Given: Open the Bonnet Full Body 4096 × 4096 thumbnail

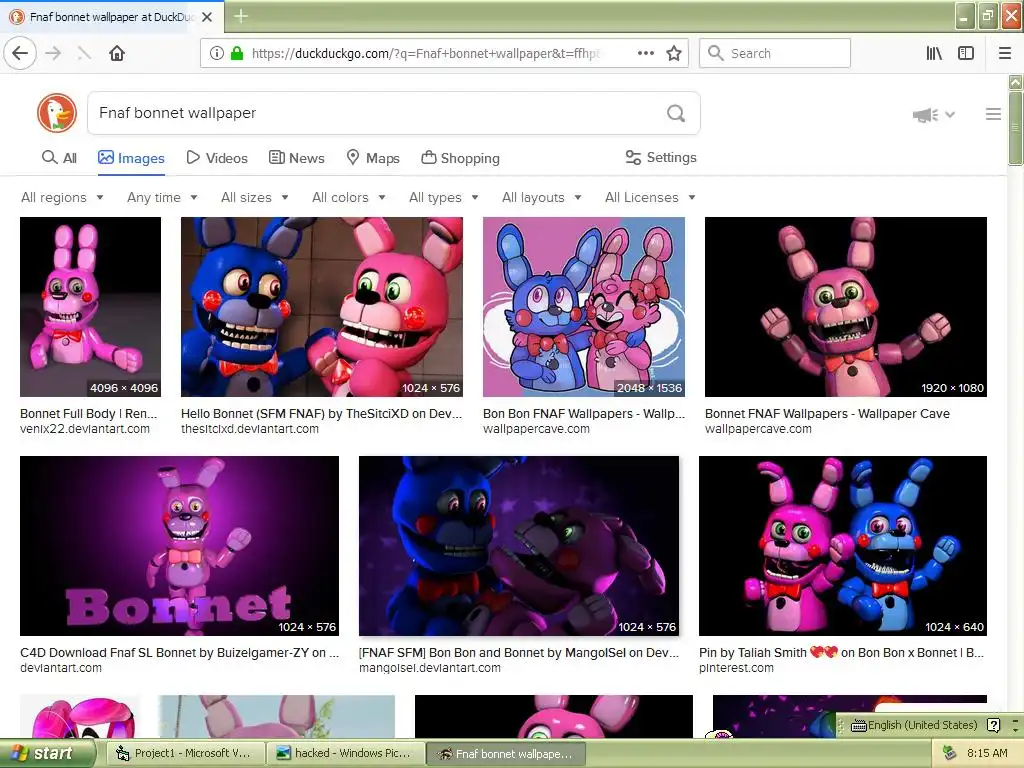Looking at the screenshot, I should [x=90, y=307].
